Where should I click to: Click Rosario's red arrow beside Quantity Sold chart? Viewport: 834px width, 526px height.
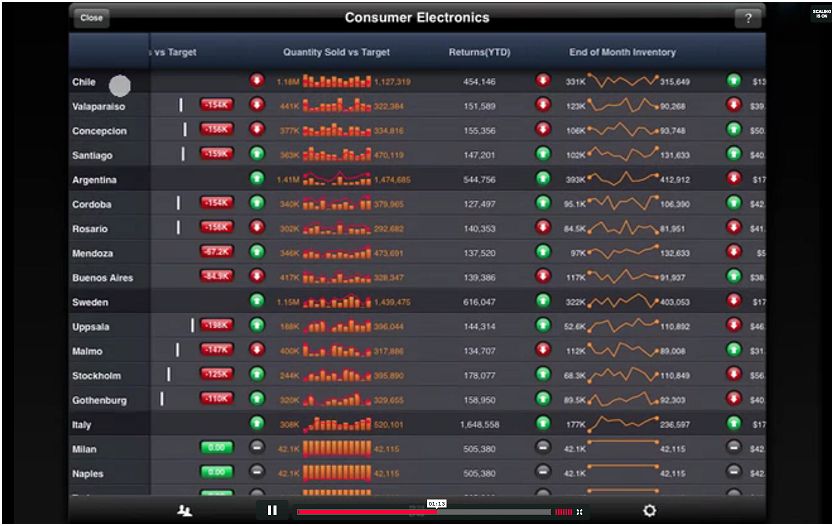pyautogui.click(x=257, y=228)
